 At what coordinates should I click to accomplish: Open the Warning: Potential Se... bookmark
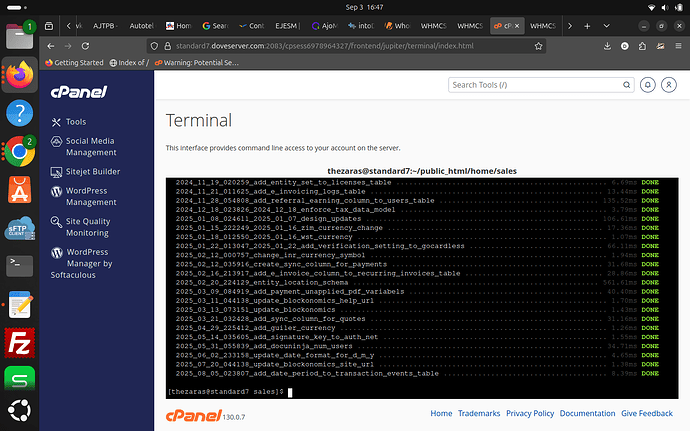click(197, 63)
